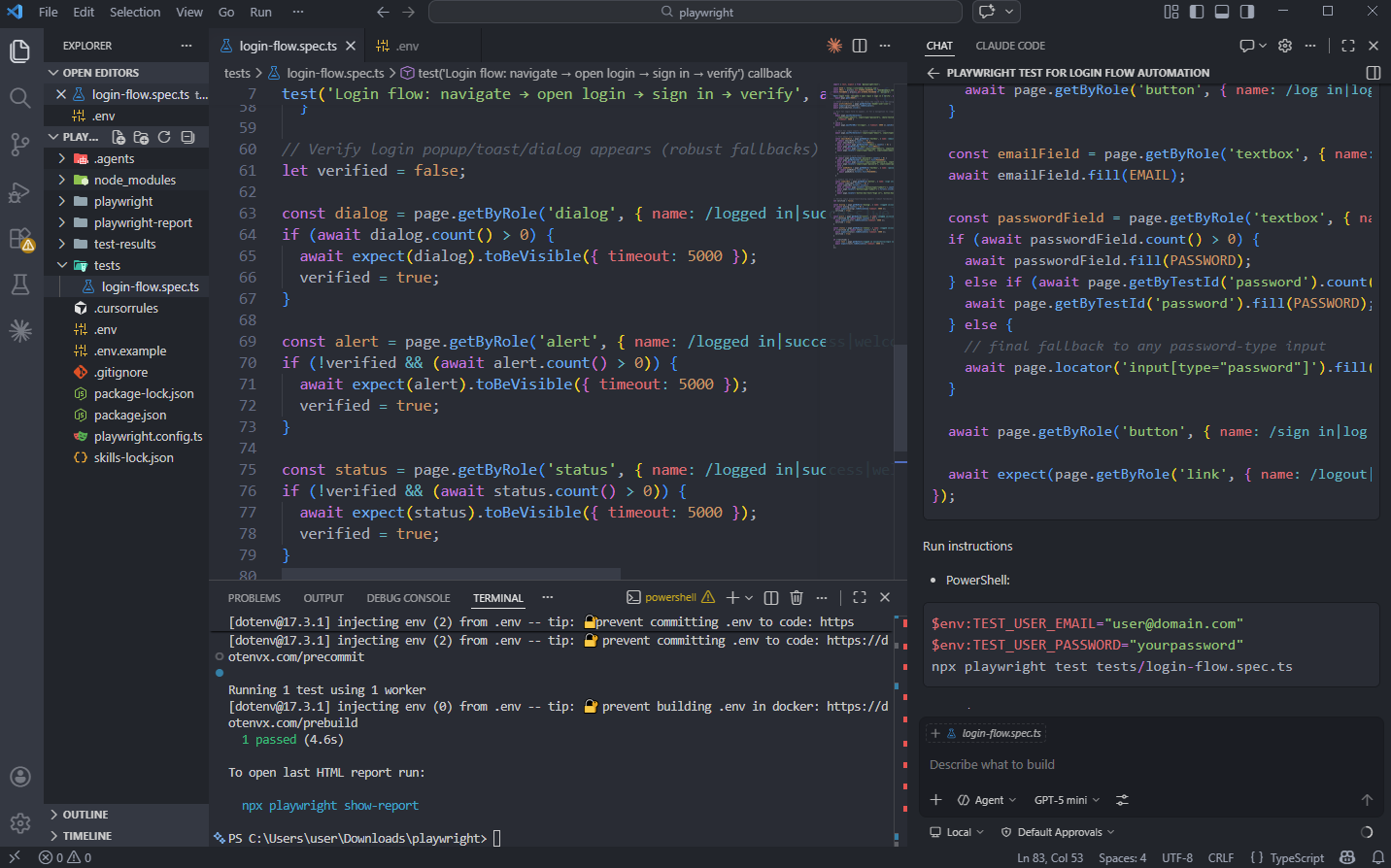
Task: Toggle the secondary side bar visibility
Action: point(1247,12)
